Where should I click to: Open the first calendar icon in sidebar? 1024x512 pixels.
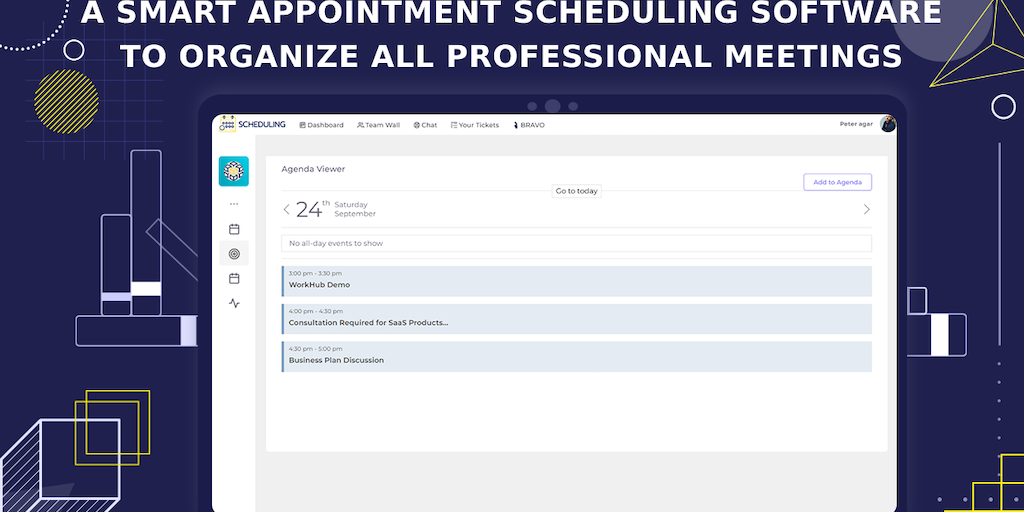coord(234,229)
